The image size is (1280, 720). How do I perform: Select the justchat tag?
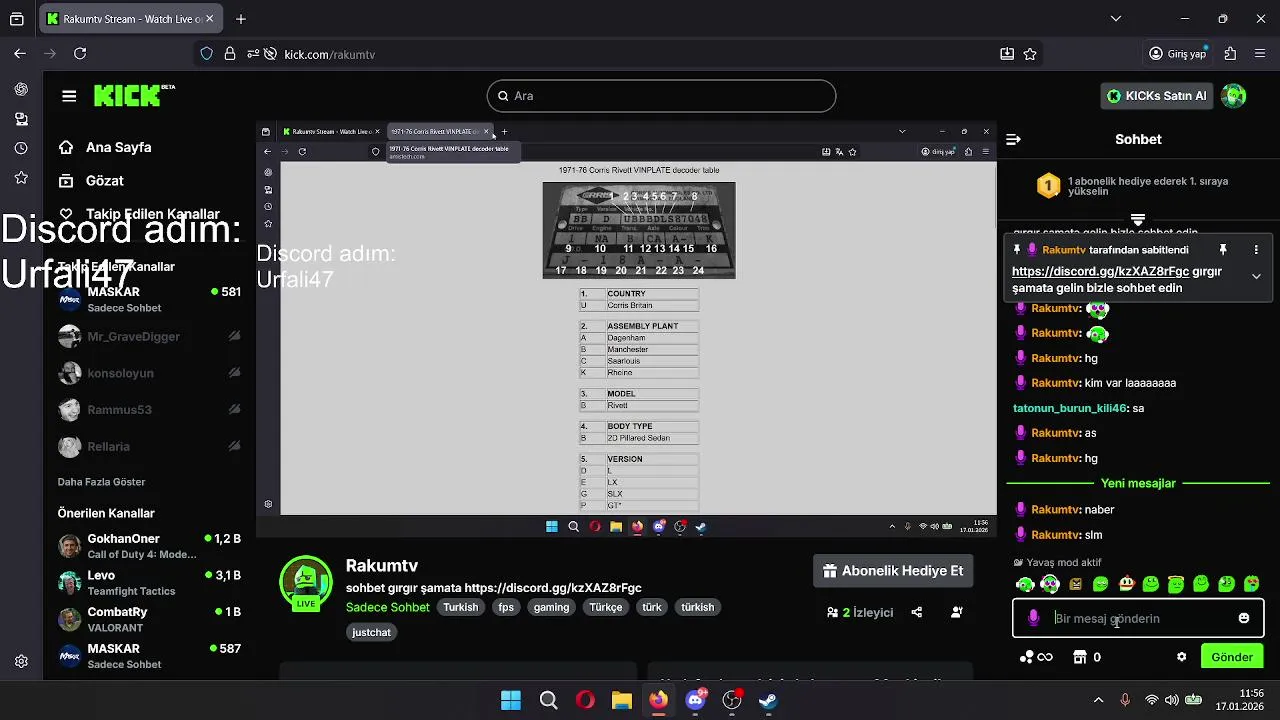point(372,632)
